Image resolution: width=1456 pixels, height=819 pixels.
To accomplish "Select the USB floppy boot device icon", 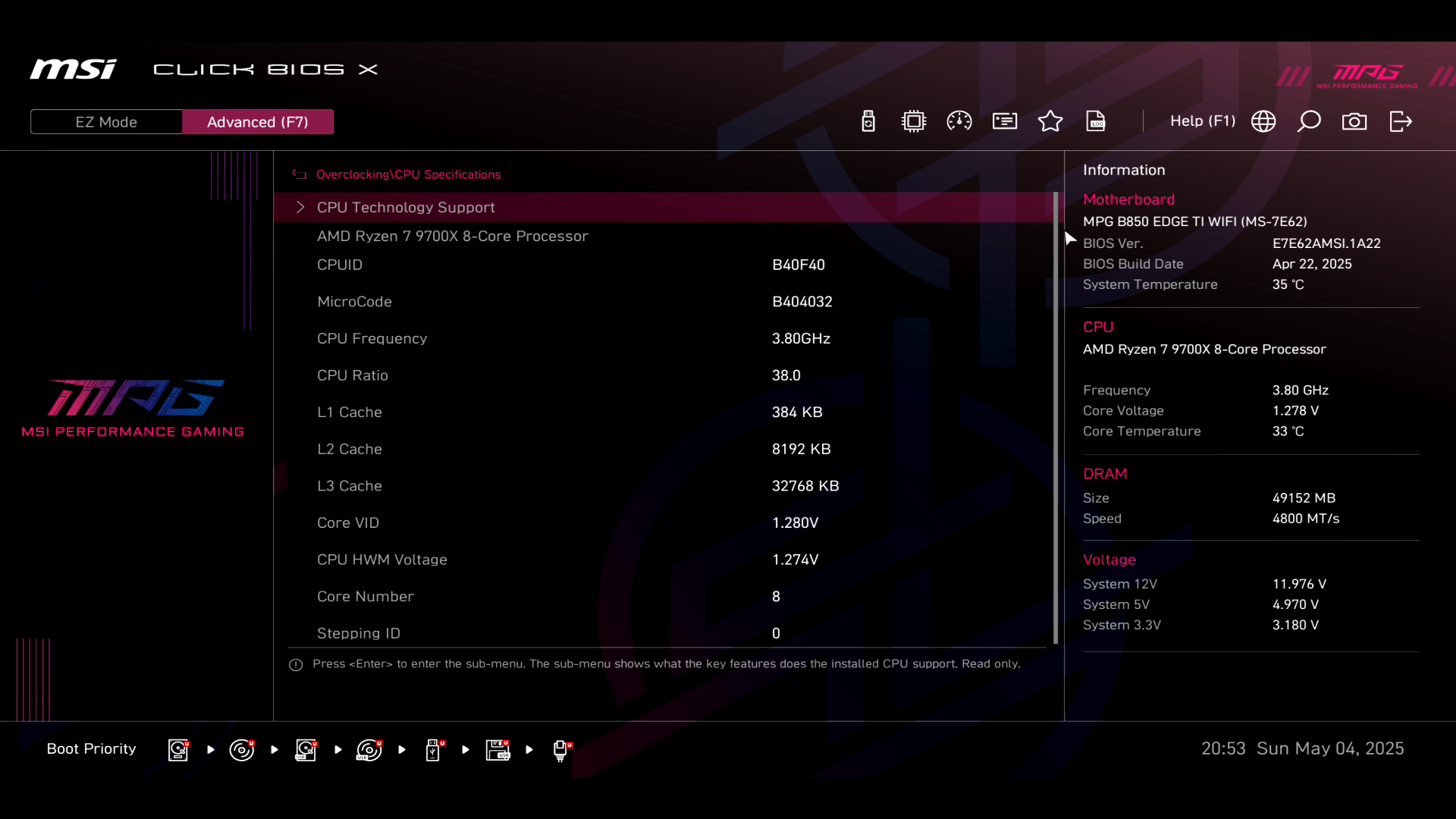I will [x=497, y=750].
